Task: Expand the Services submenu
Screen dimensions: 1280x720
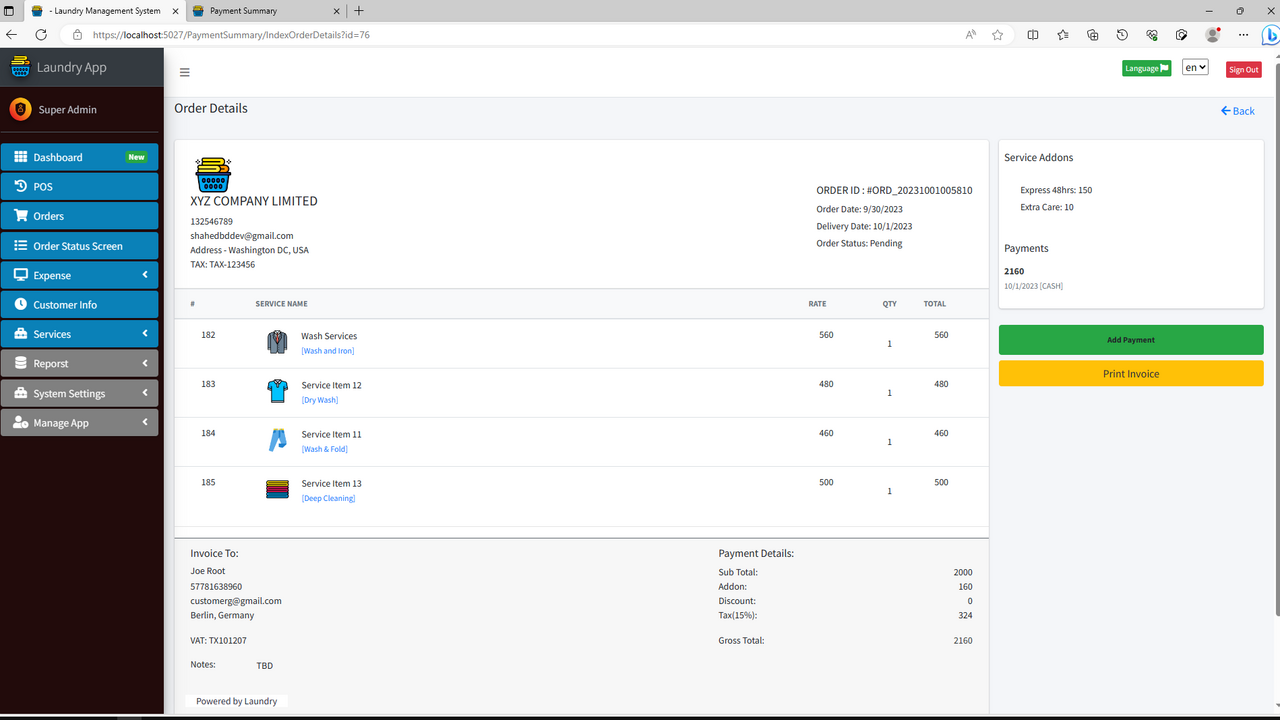Action: tap(80, 333)
